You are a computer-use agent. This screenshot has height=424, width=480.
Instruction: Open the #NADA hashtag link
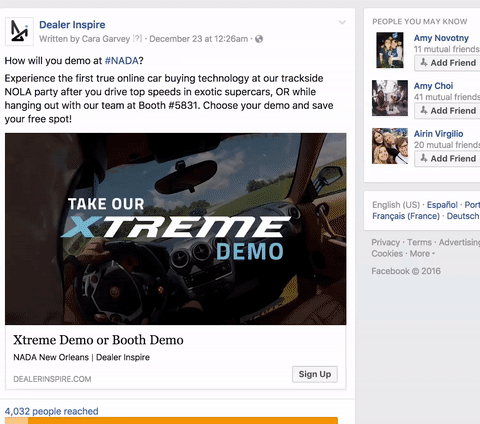click(x=122, y=61)
